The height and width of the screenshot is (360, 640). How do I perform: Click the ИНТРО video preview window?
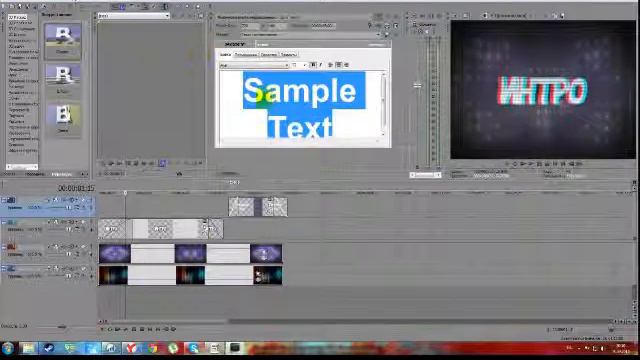[x=543, y=90]
